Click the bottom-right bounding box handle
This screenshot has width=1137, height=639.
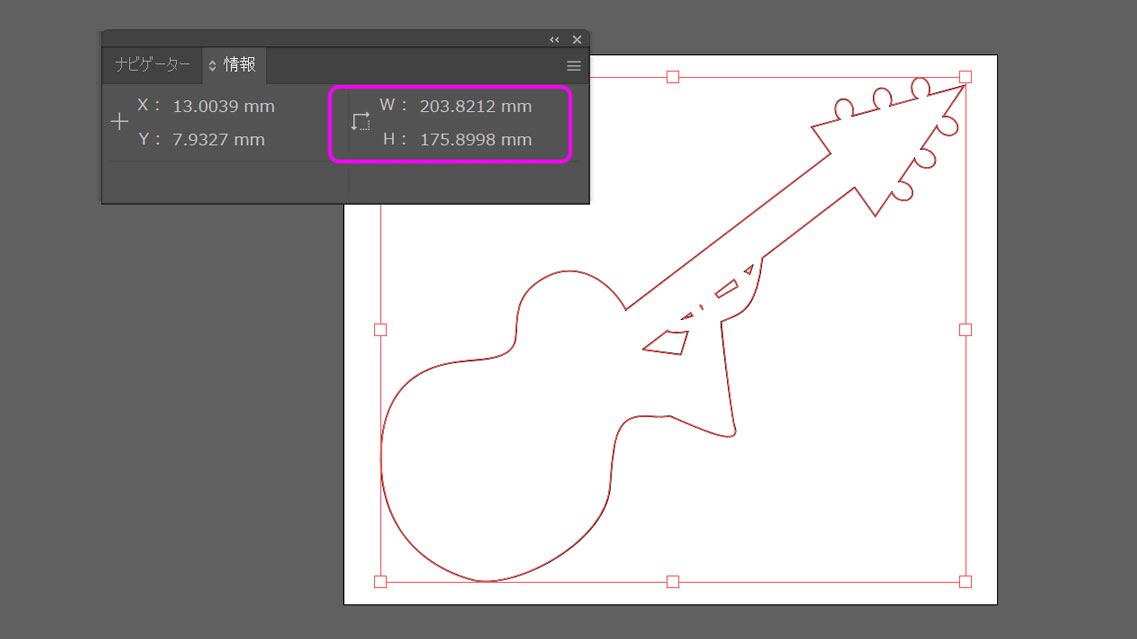tap(965, 581)
